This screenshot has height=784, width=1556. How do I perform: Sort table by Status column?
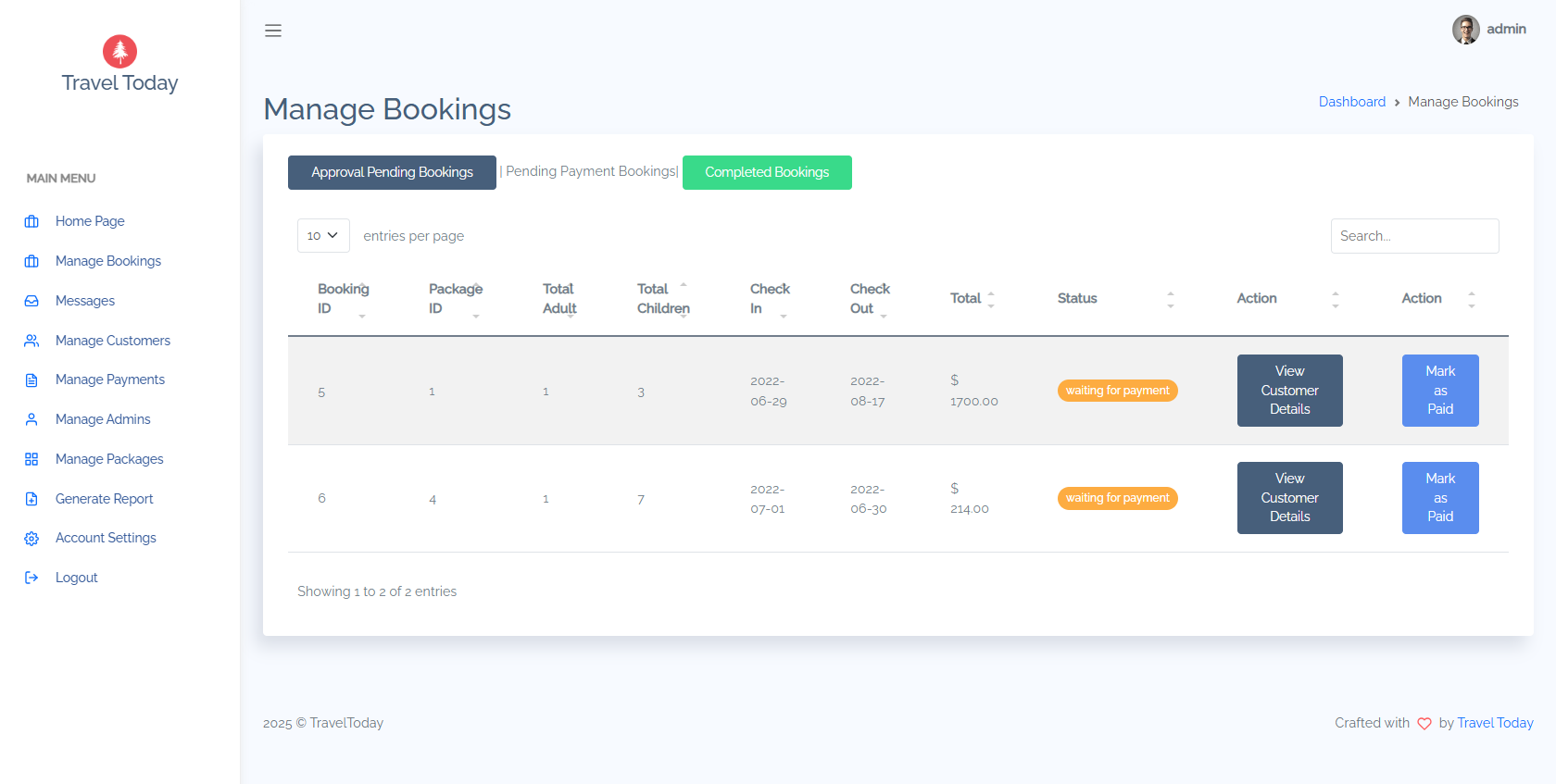tap(1116, 298)
